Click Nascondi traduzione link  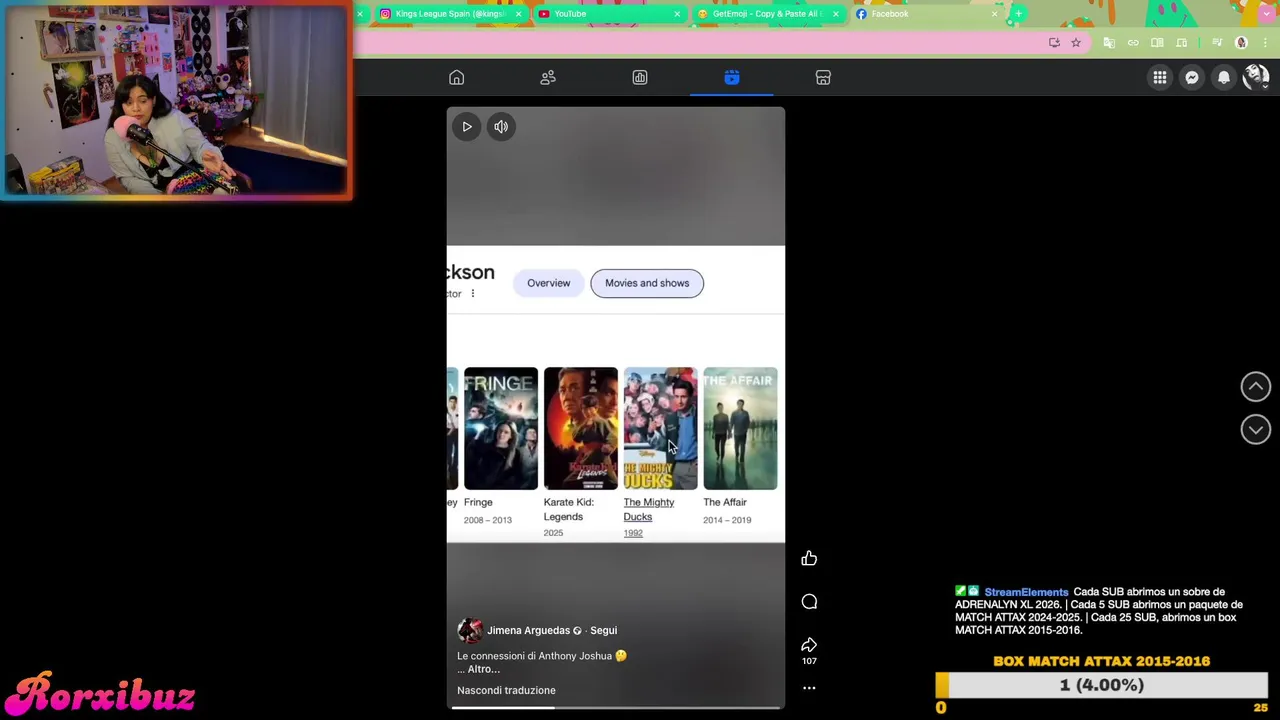pyautogui.click(x=506, y=690)
